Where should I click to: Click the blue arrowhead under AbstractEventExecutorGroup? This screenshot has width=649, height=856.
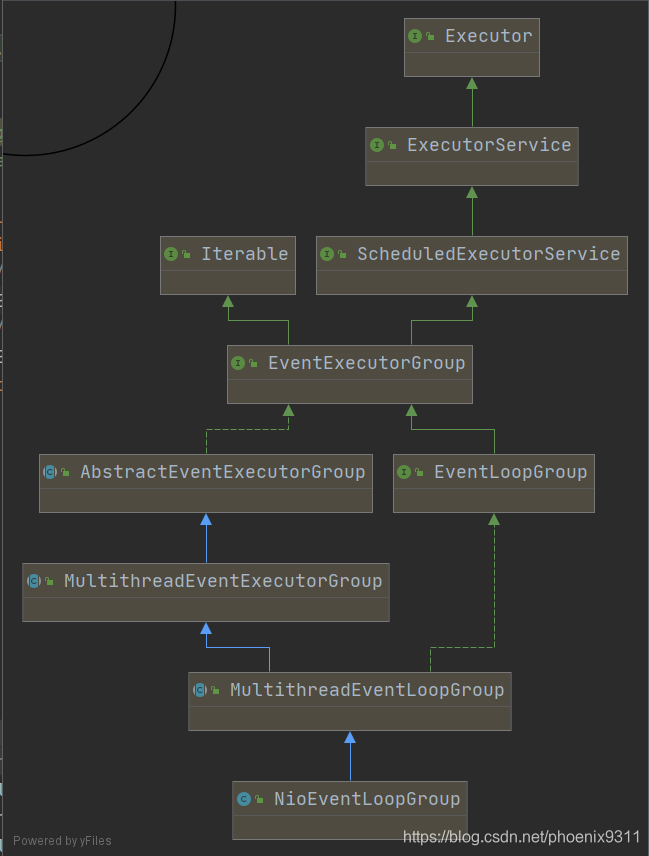coord(206,520)
